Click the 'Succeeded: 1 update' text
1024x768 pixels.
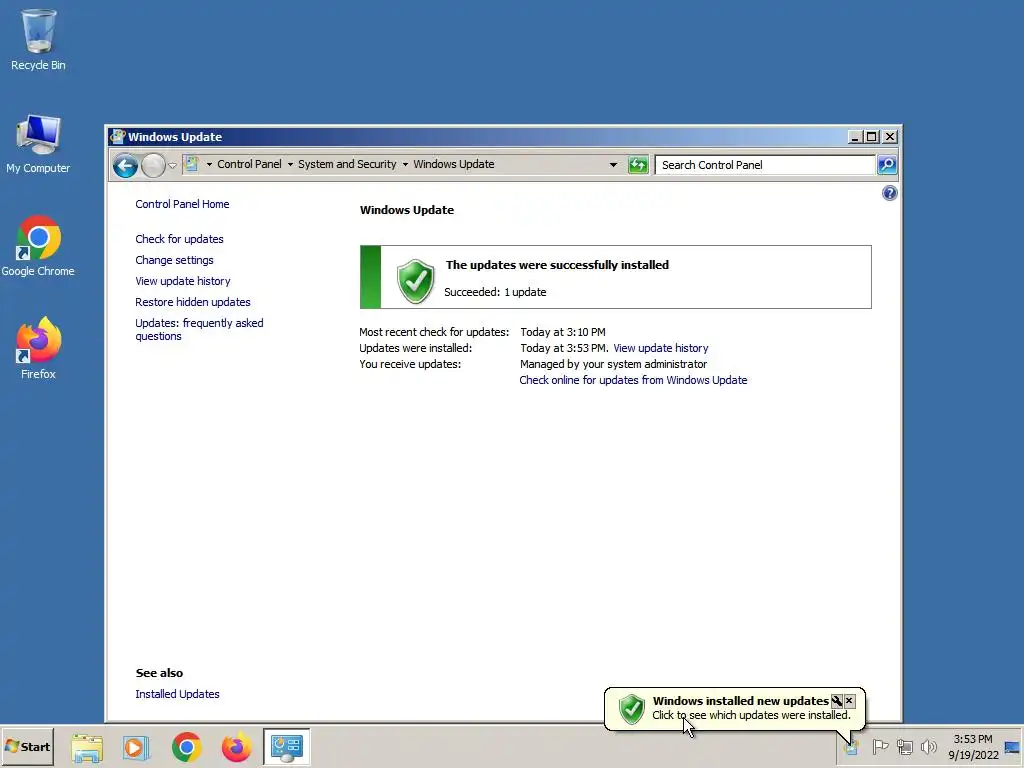[495, 292]
